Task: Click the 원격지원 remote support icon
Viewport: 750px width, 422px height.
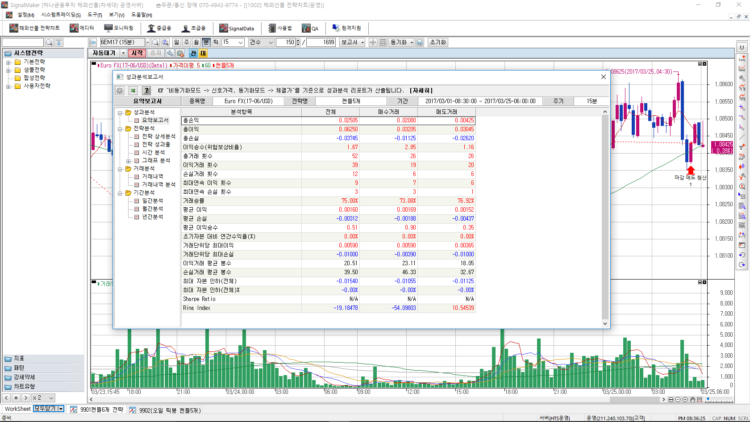Action: coord(349,28)
